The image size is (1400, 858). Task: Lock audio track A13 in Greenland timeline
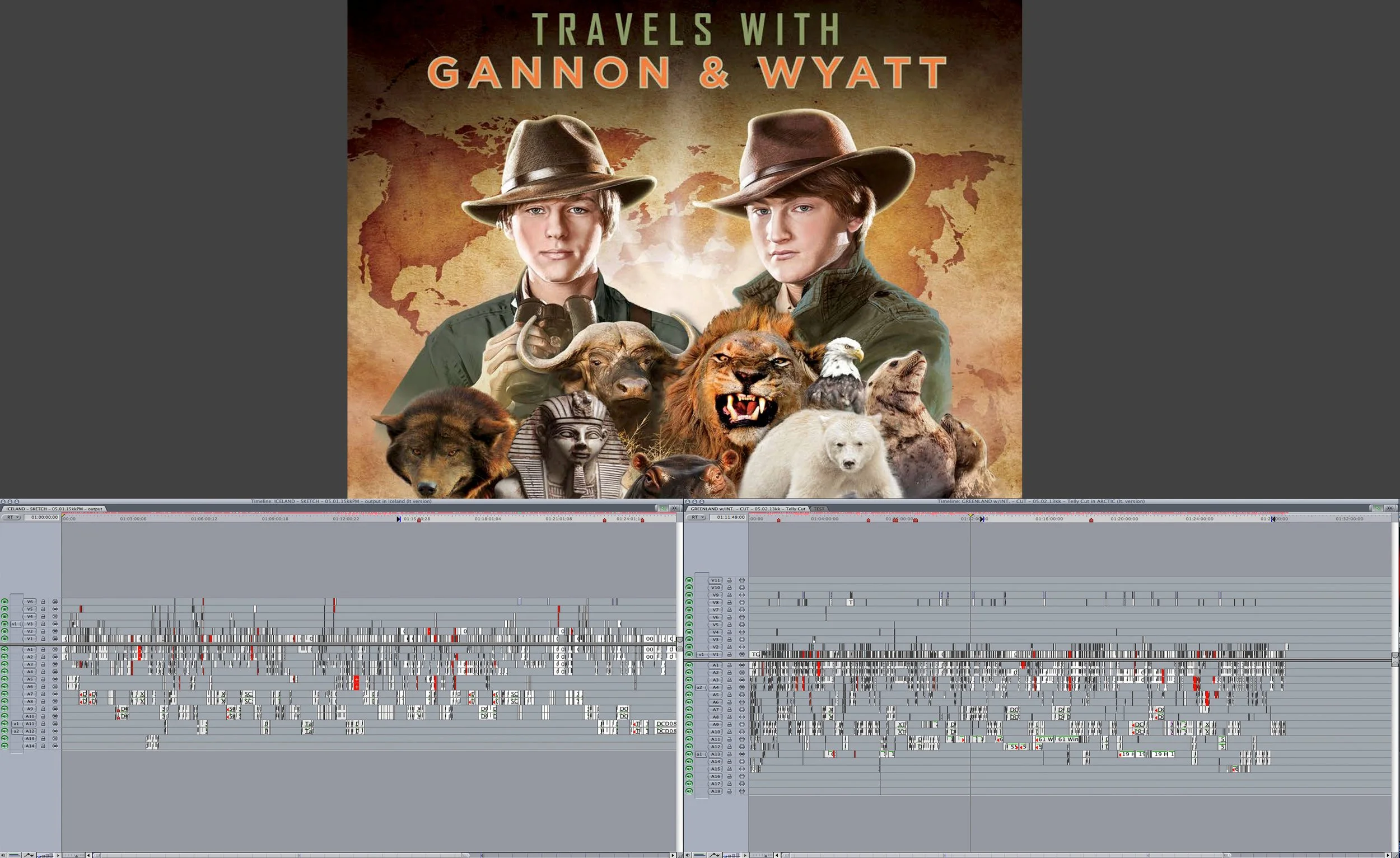point(730,754)
